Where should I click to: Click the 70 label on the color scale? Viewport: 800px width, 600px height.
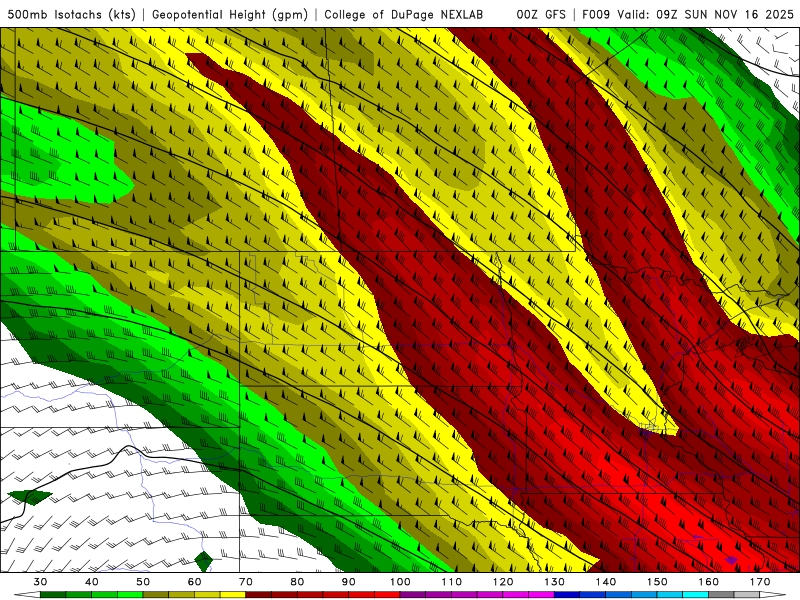click(x=246, y=582)
